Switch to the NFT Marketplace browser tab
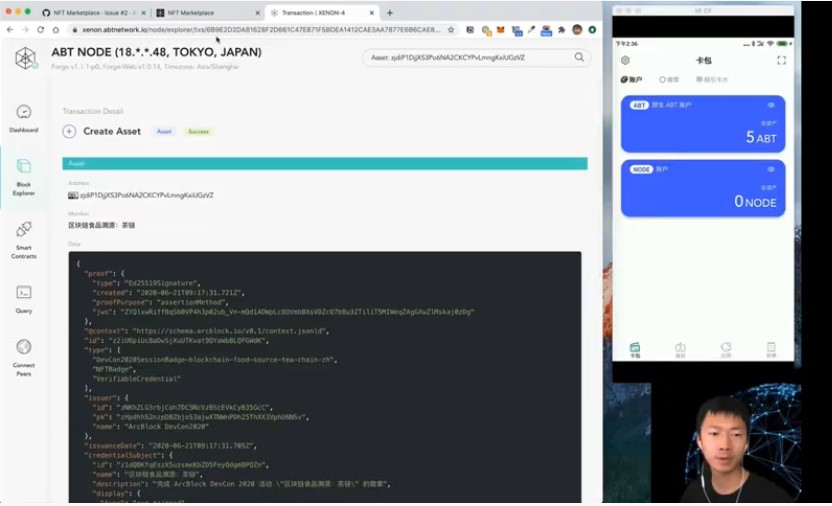 [x=205, y=12]
